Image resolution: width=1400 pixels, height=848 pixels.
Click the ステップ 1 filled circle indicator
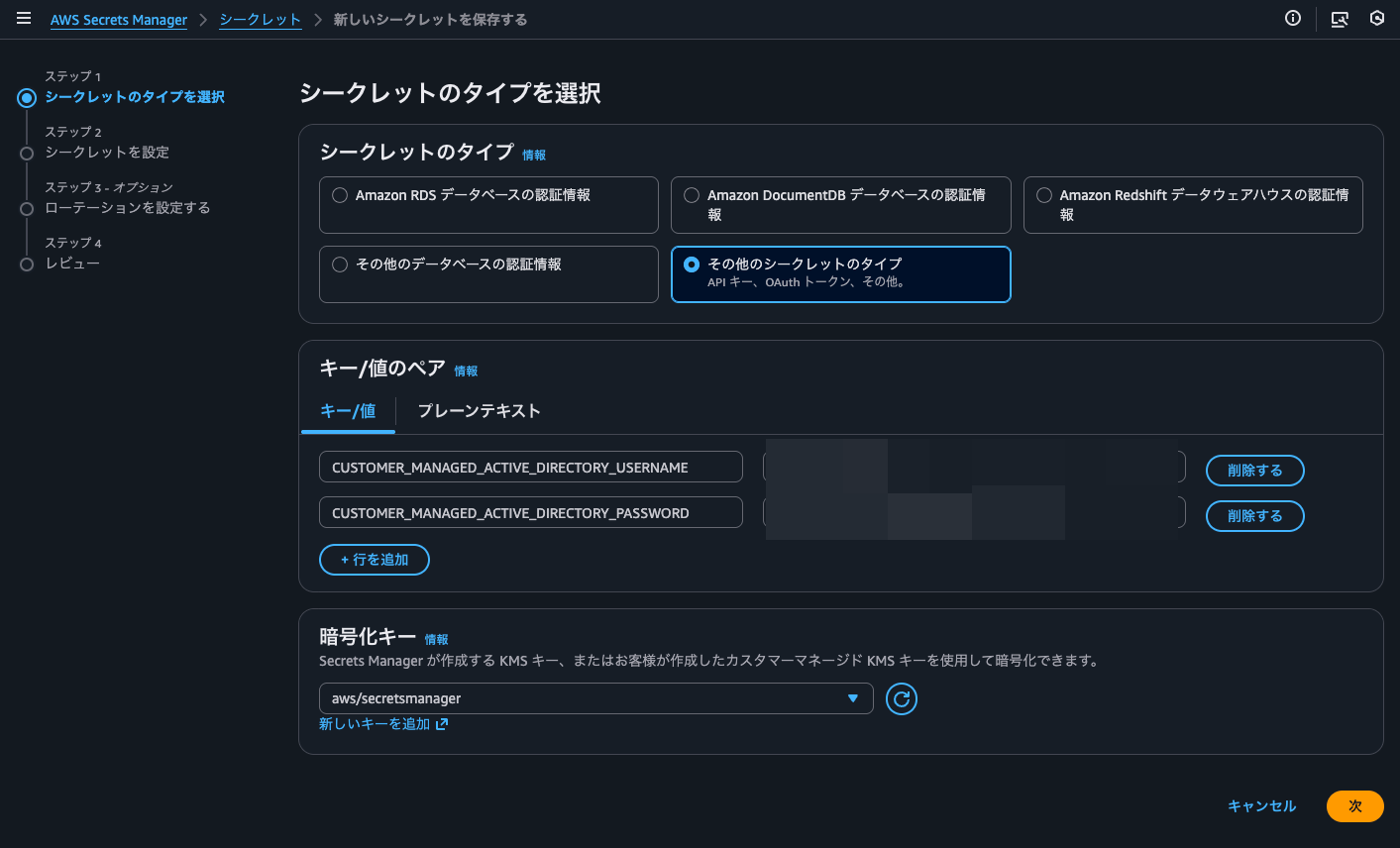[x=27, y=98]
